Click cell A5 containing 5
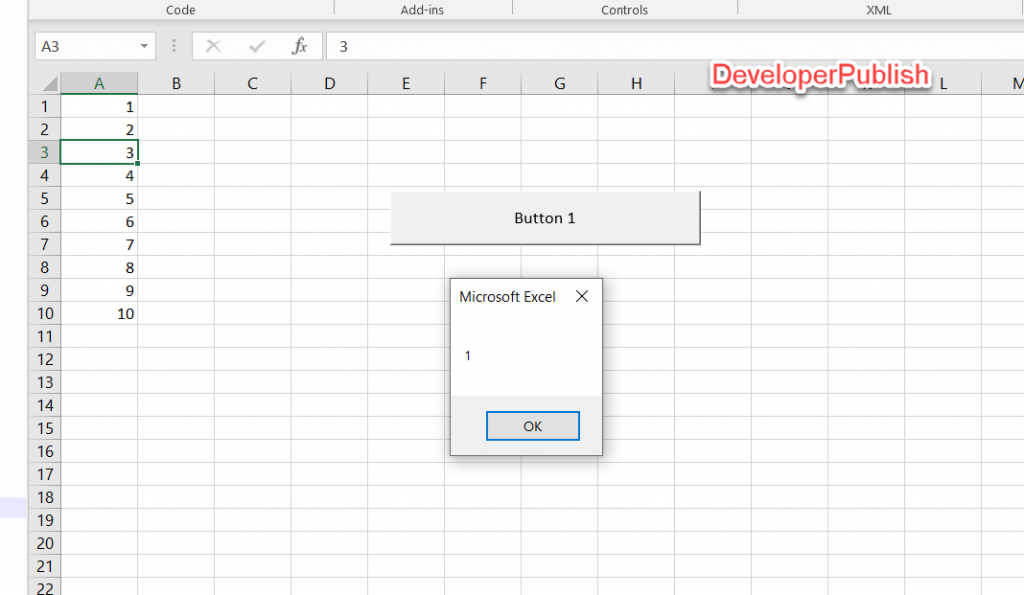 coord(99,199)
